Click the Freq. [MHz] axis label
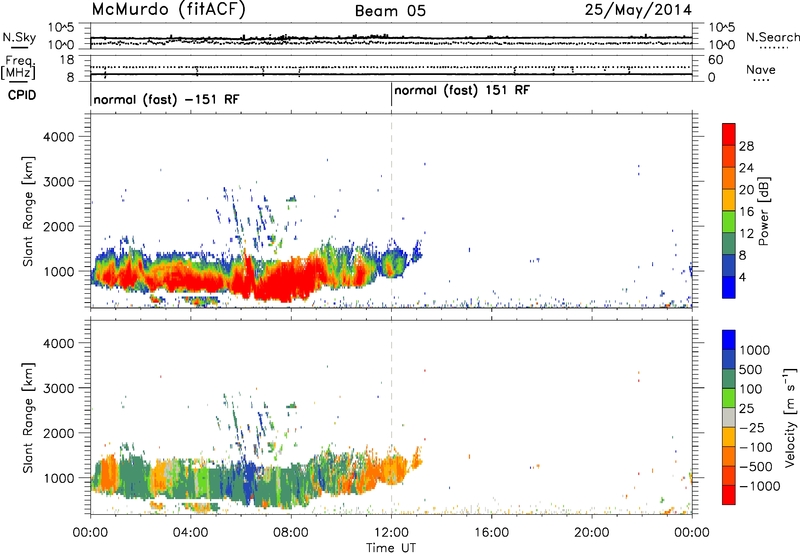 18,68
